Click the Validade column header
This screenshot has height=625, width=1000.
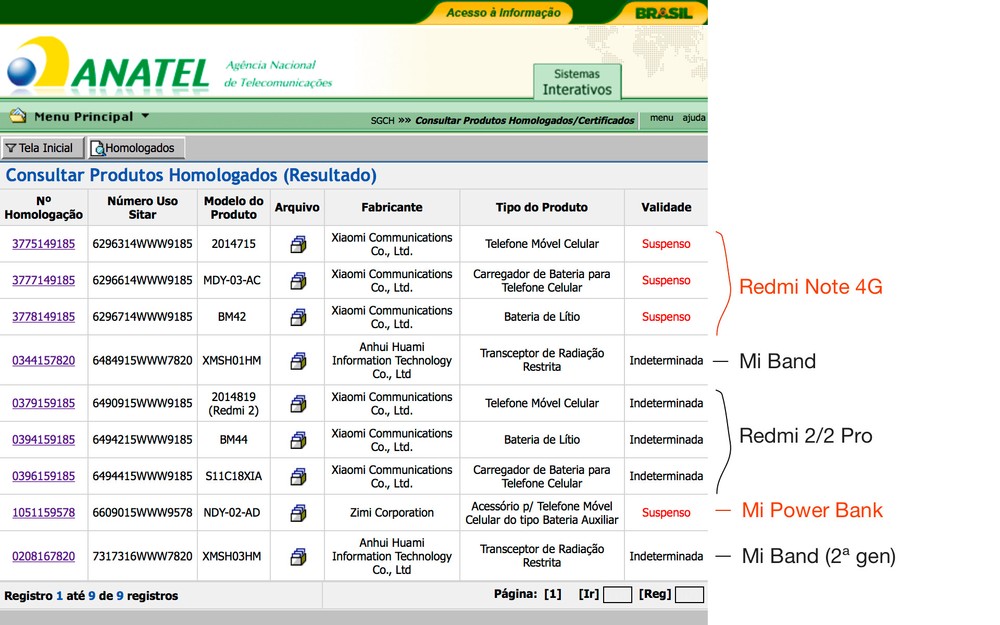tap(666, 208)
